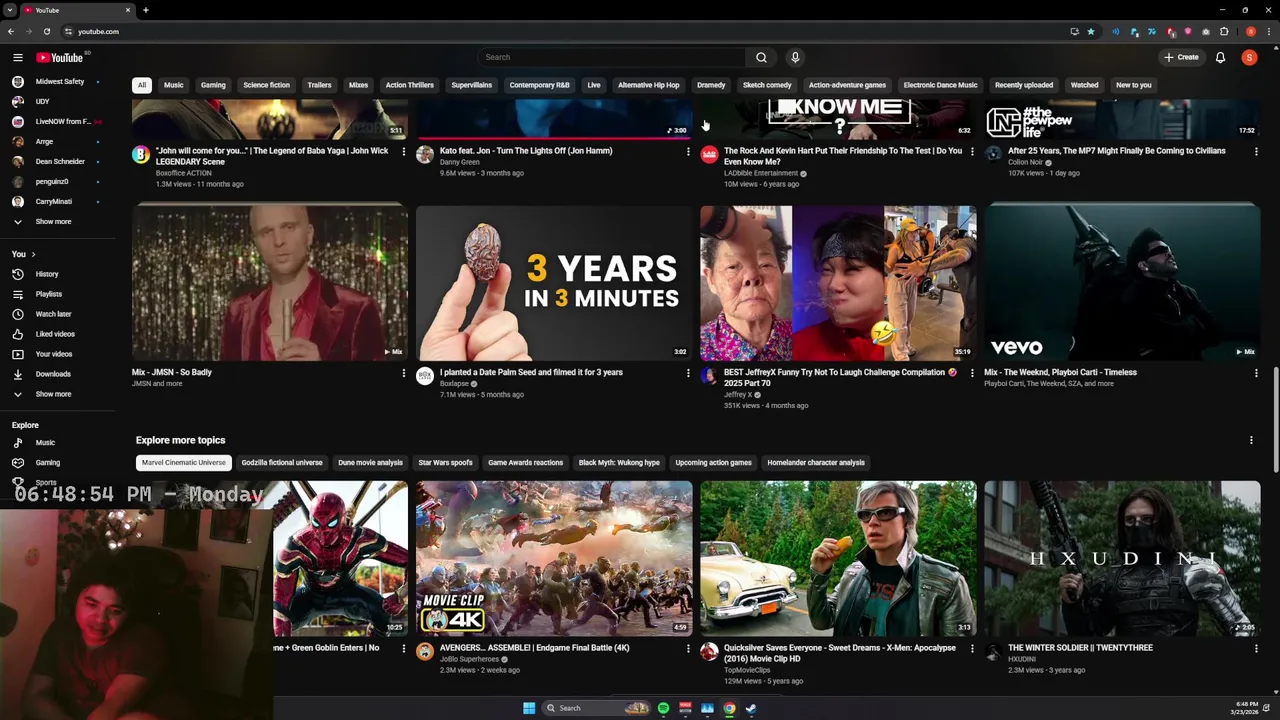1280x720 pixels.
Task: Open options for the Timeless mix
Action: [x=1256, y=373]
